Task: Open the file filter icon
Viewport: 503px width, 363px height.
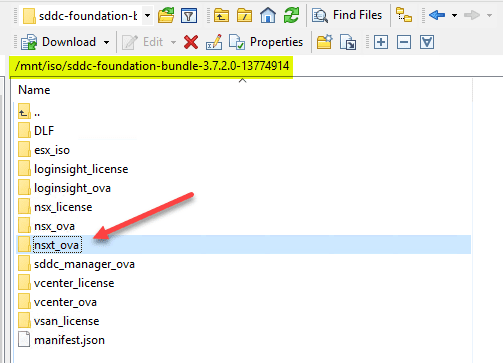Action: click(189, 16)
